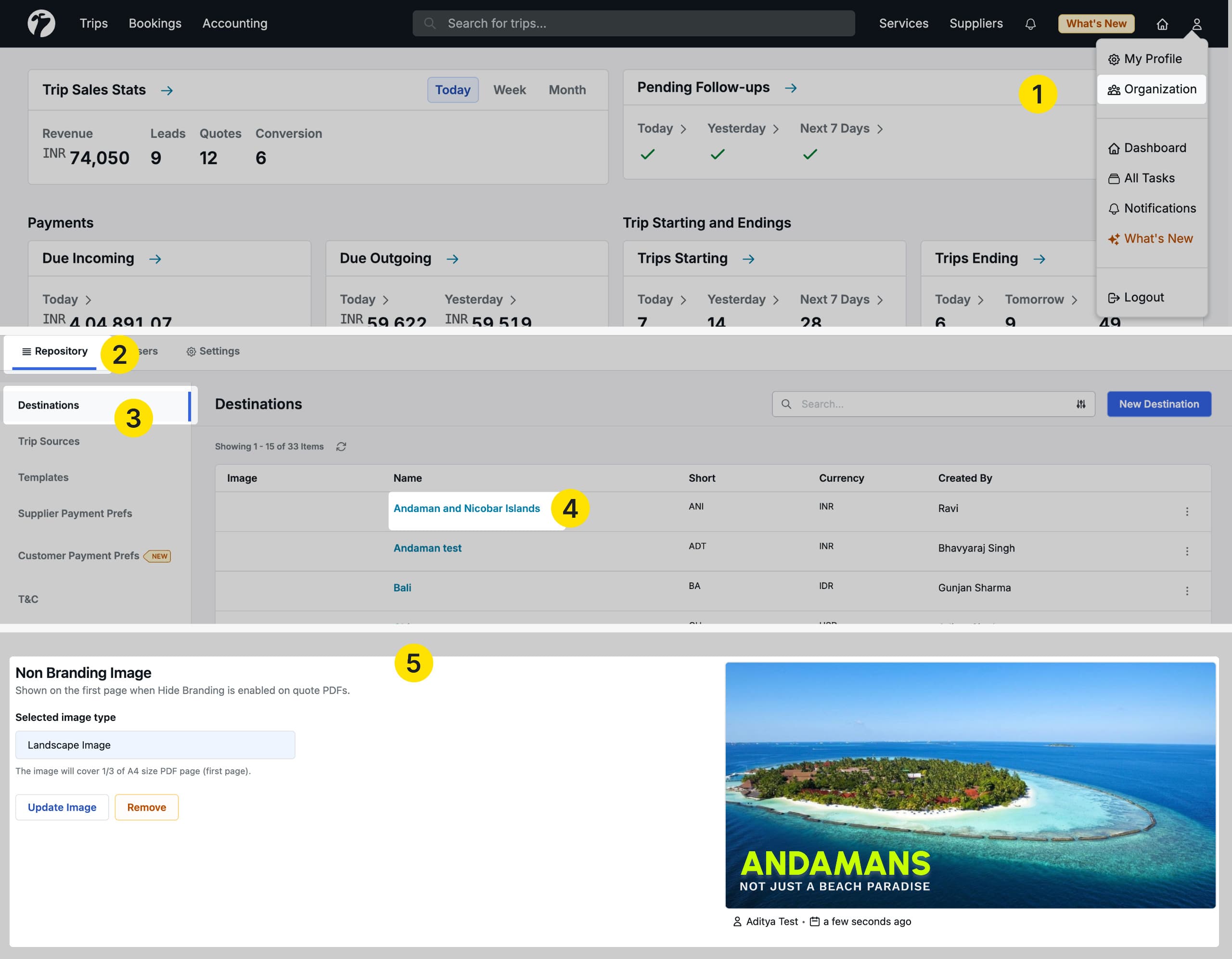
Task: Click the Remove image button
Action: (147, 807)
